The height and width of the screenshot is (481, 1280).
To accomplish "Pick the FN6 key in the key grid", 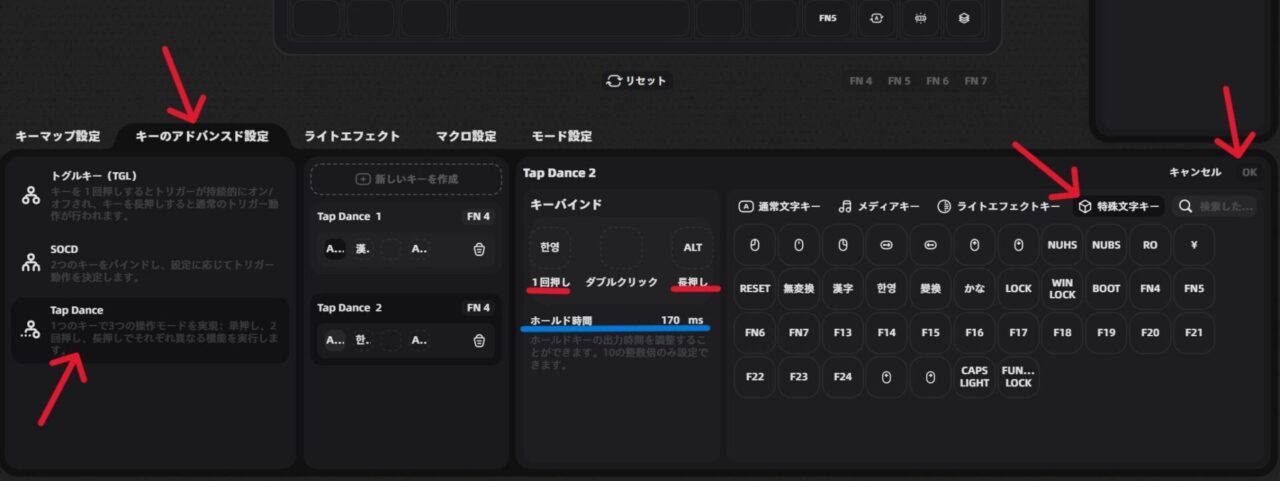I will click(755, 332).
